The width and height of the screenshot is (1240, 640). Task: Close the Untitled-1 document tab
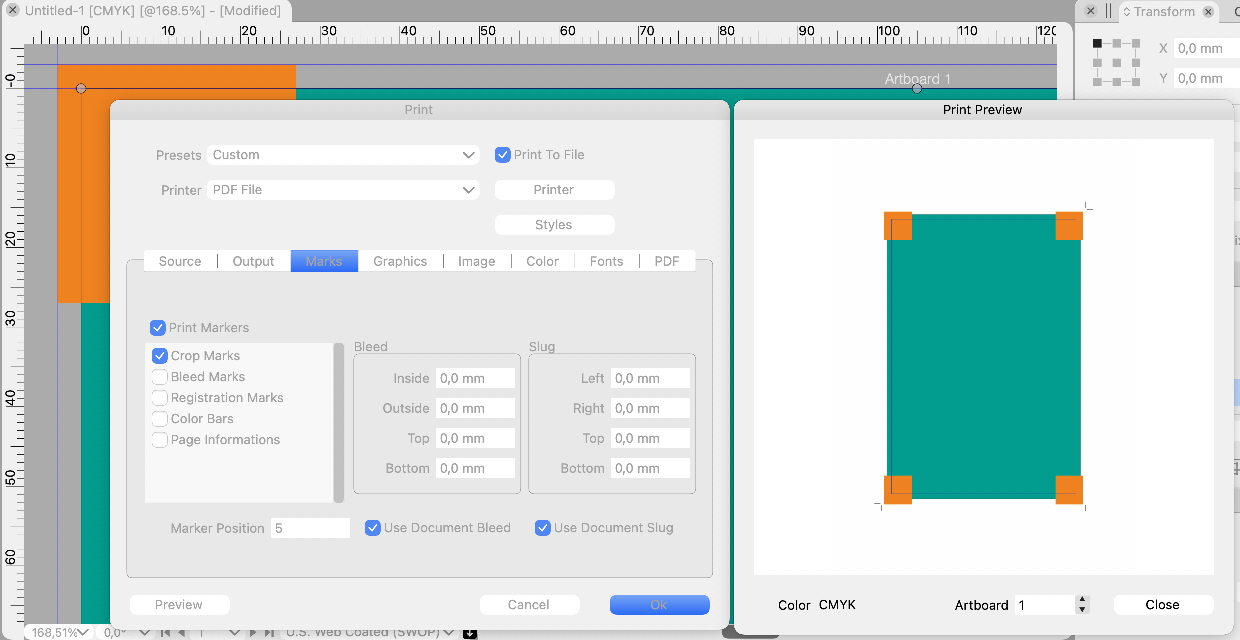[13, 10]
